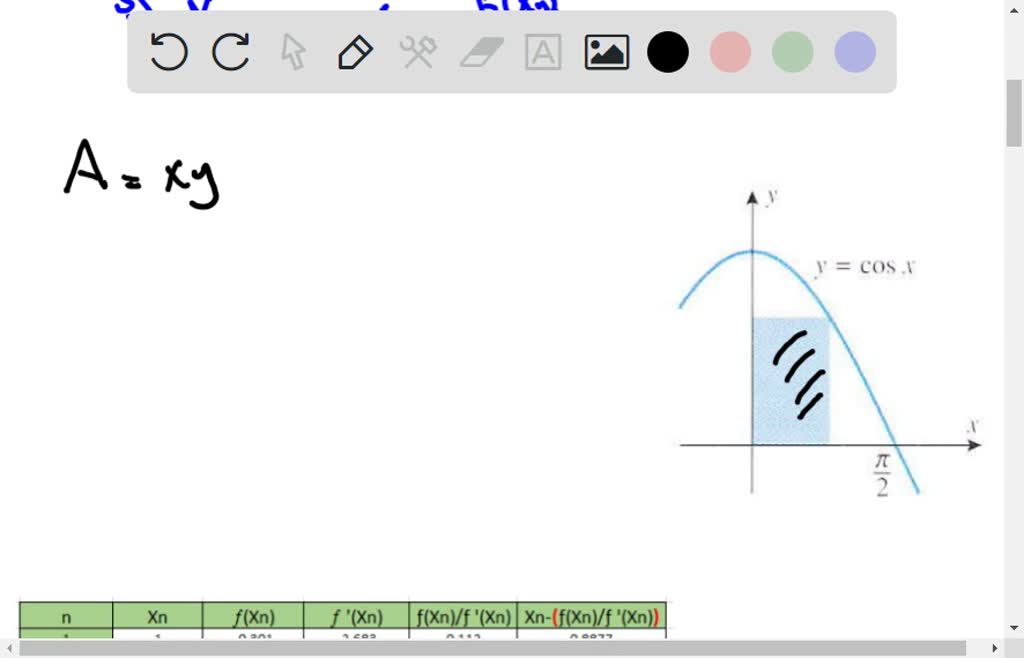Toggle the purple ink color

(x=853, y=52)
